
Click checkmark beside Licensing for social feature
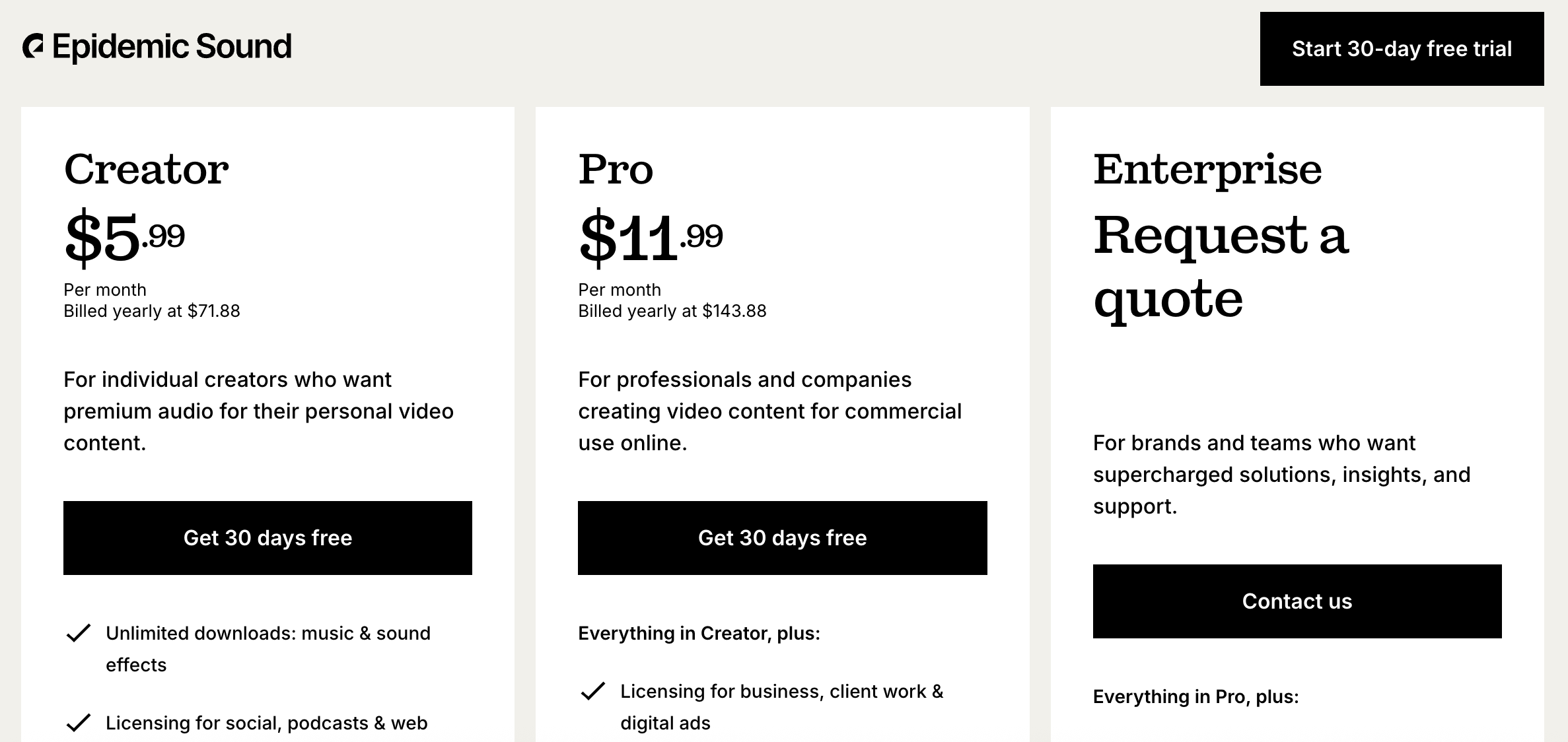79,723
